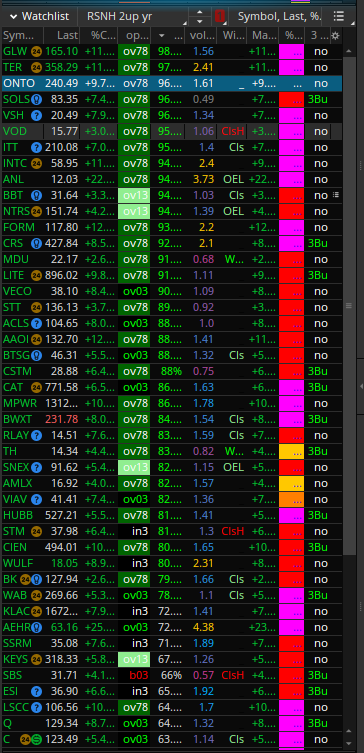Screen dimensions: 364x753
Task: Click the question mark icon next to ITT
Action: pyautogui.click(x=36, y=147)
